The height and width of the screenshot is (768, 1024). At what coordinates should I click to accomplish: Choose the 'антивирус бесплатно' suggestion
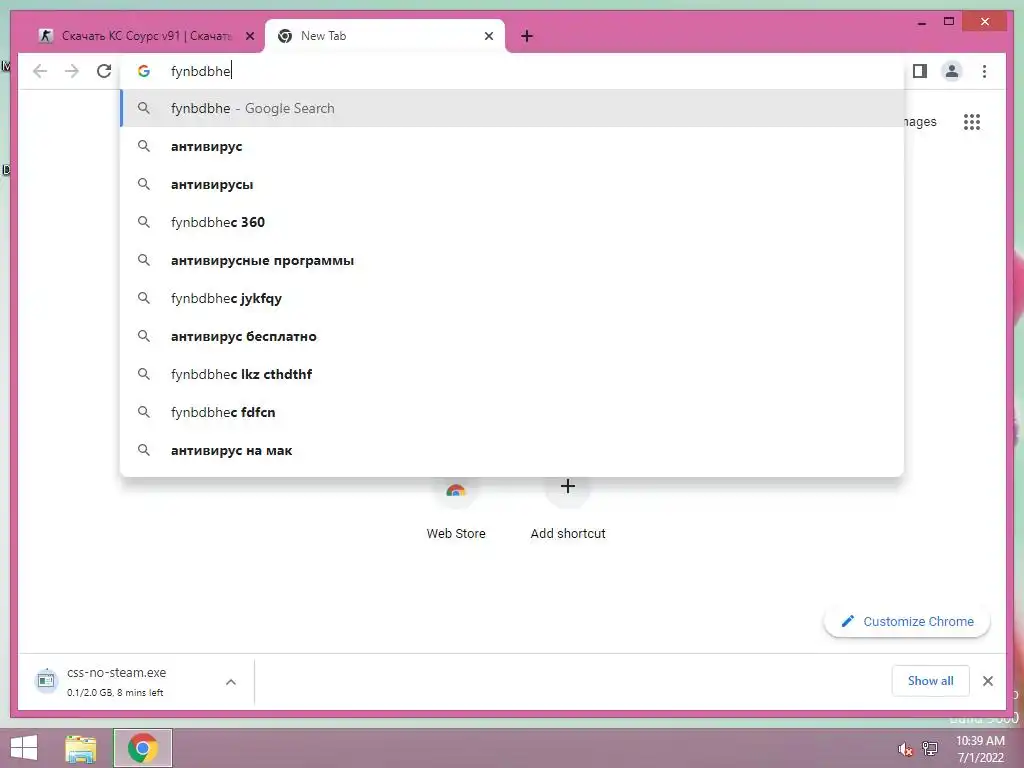[x=513, y=336]
